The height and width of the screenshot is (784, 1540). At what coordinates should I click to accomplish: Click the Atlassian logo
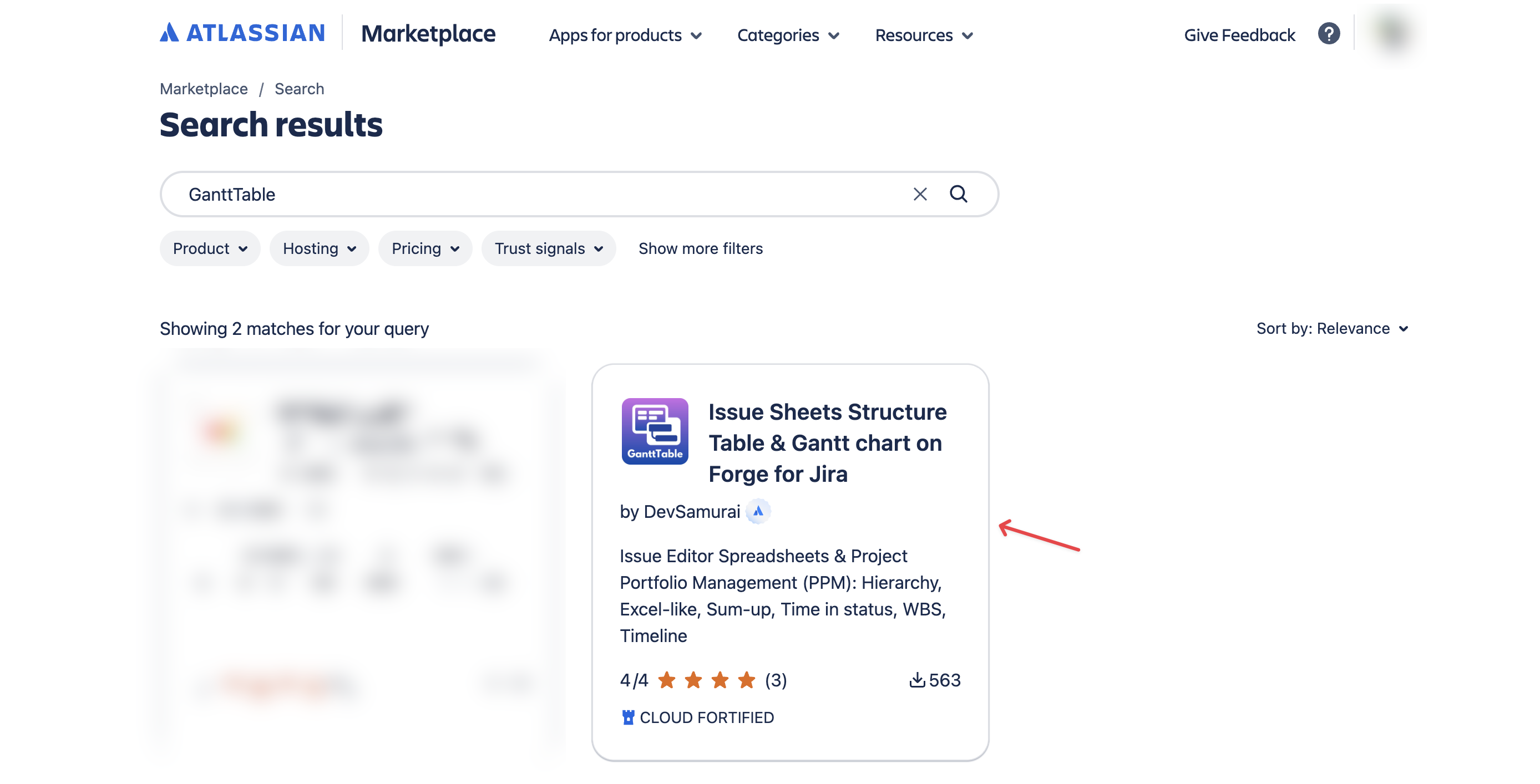242,33
